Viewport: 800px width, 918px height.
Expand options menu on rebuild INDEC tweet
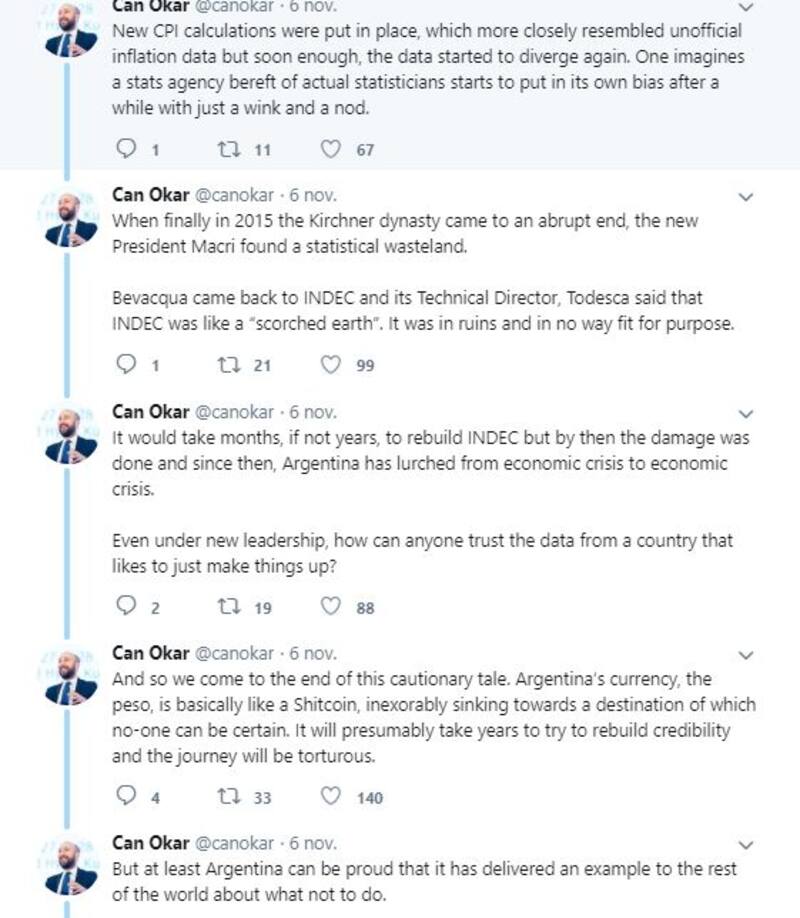coord(744,413)
